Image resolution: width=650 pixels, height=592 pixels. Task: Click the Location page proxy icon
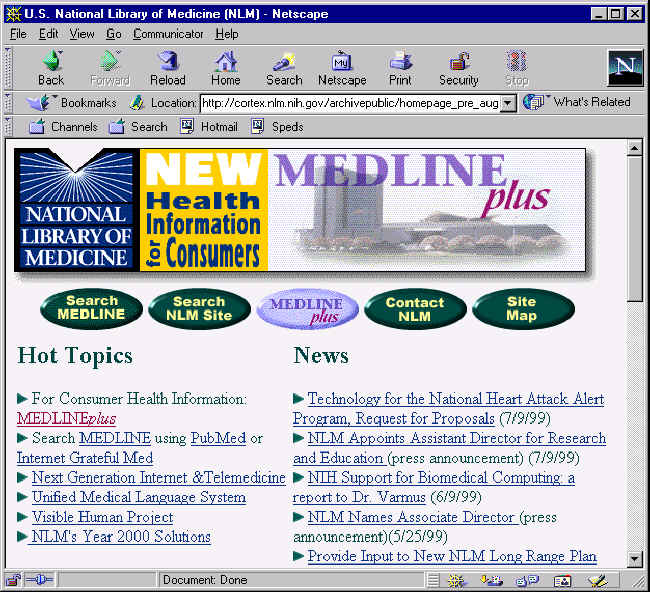pyautogui.click(x=137, y=102)
